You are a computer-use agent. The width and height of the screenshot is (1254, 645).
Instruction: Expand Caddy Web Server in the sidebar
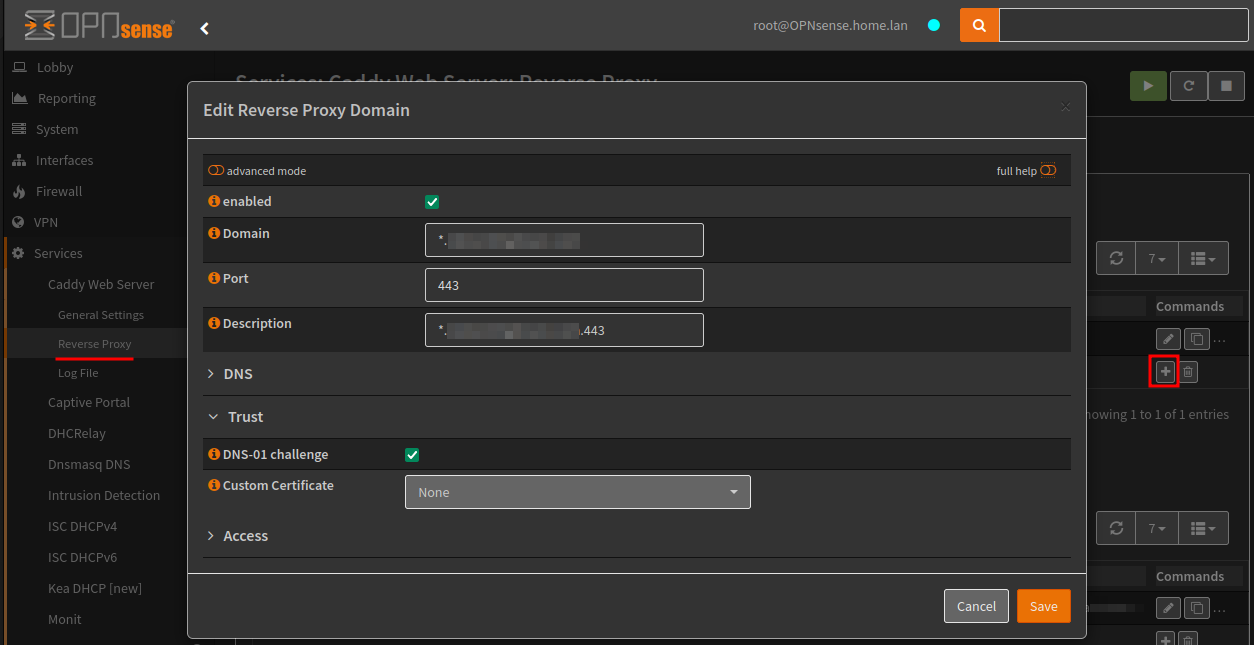pos(101,284)
